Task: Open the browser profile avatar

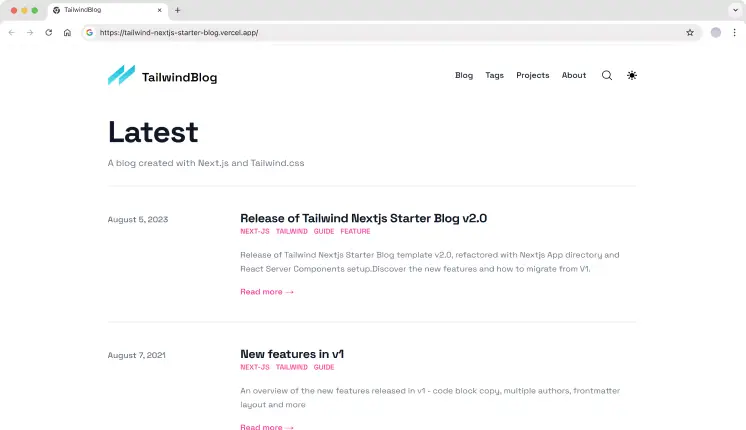Action: 716,32
